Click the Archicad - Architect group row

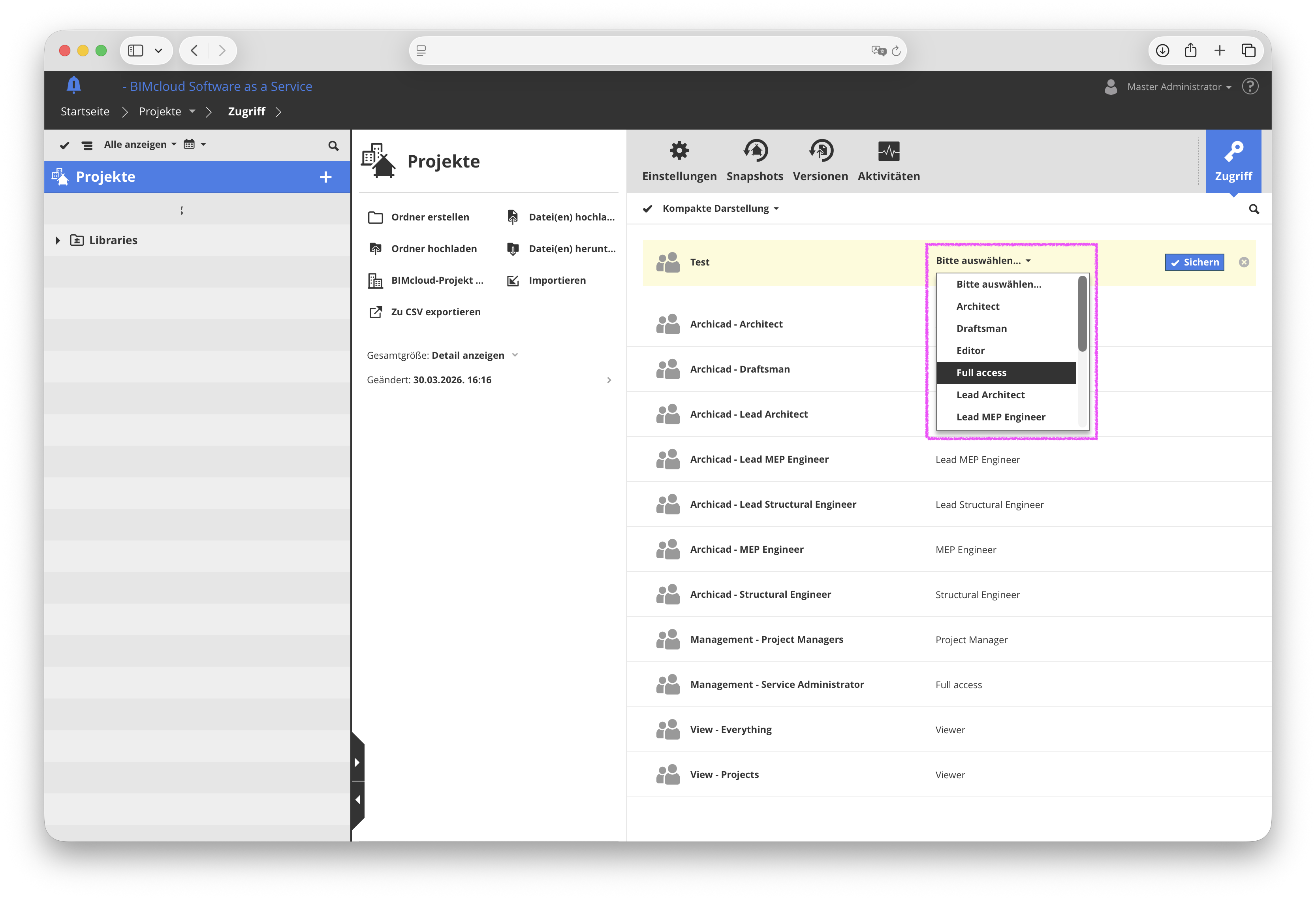click(949, 324)
